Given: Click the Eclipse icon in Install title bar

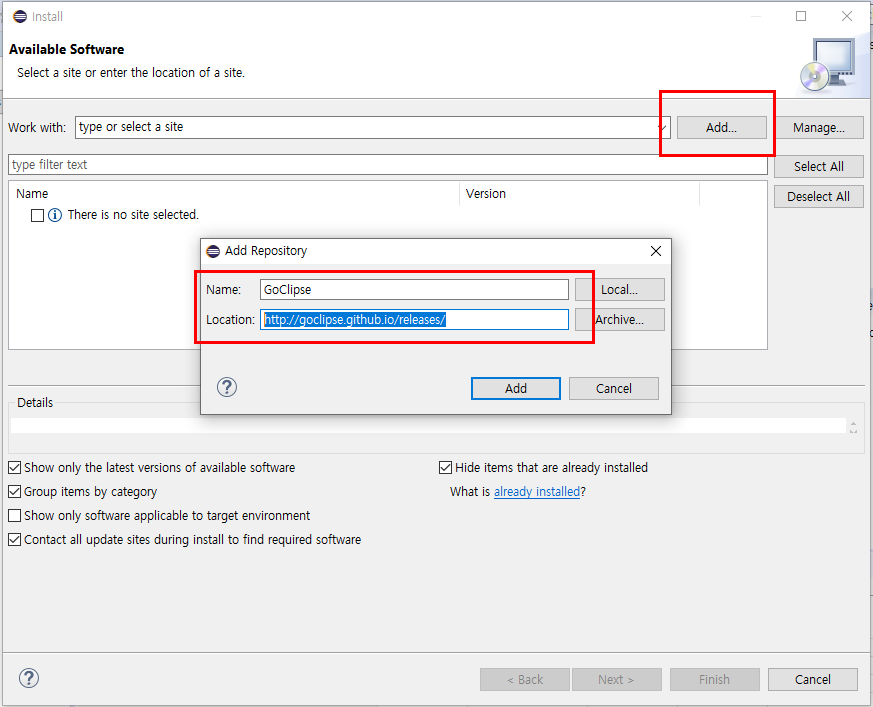Looking at the screenshot, I should coord(20,17).
